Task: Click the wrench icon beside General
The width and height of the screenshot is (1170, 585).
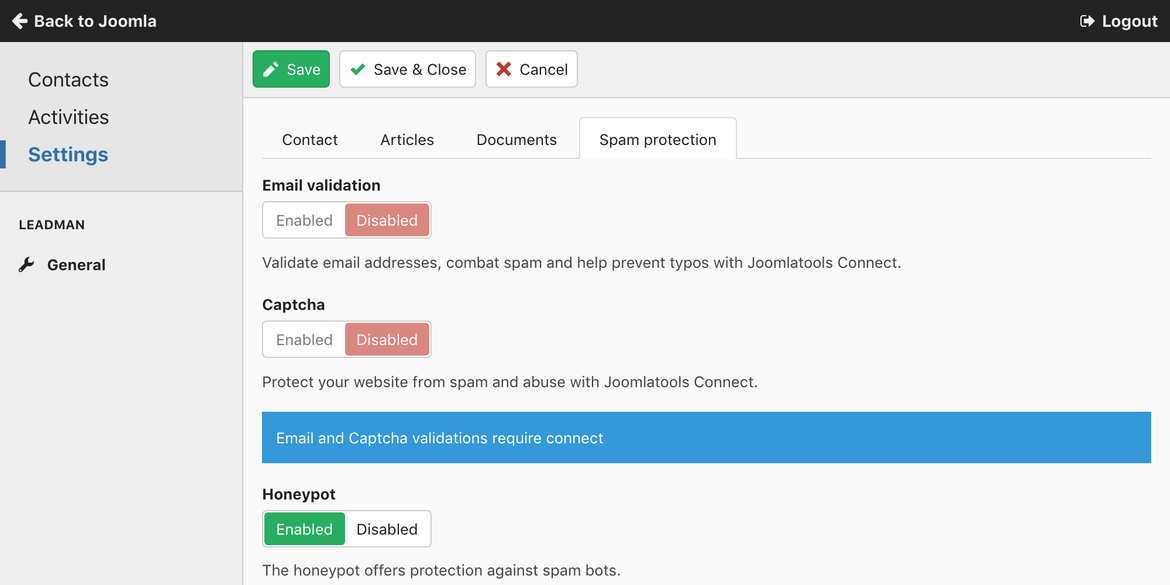Action: (x=27, y=265)
